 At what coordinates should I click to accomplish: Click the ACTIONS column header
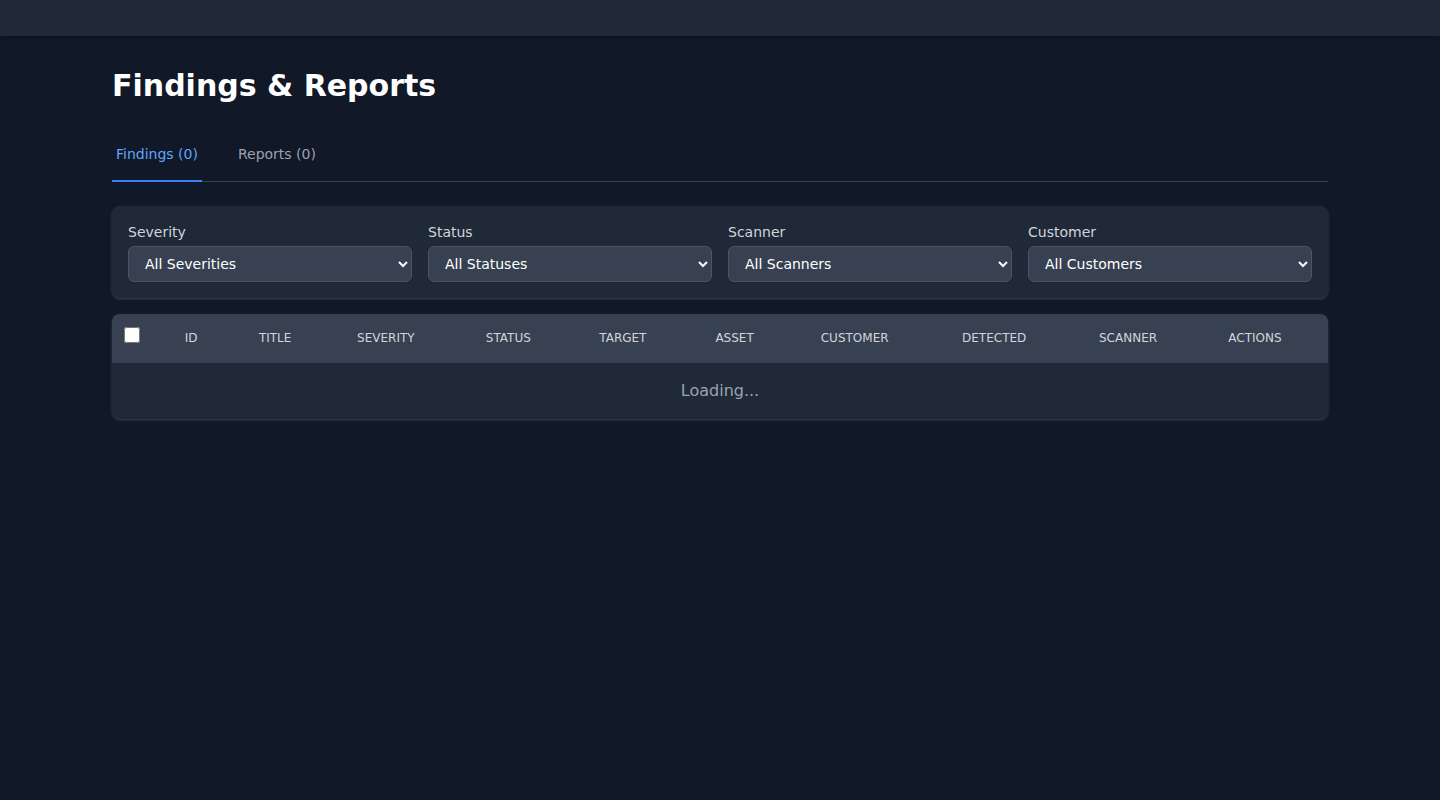pos(1254,338)
